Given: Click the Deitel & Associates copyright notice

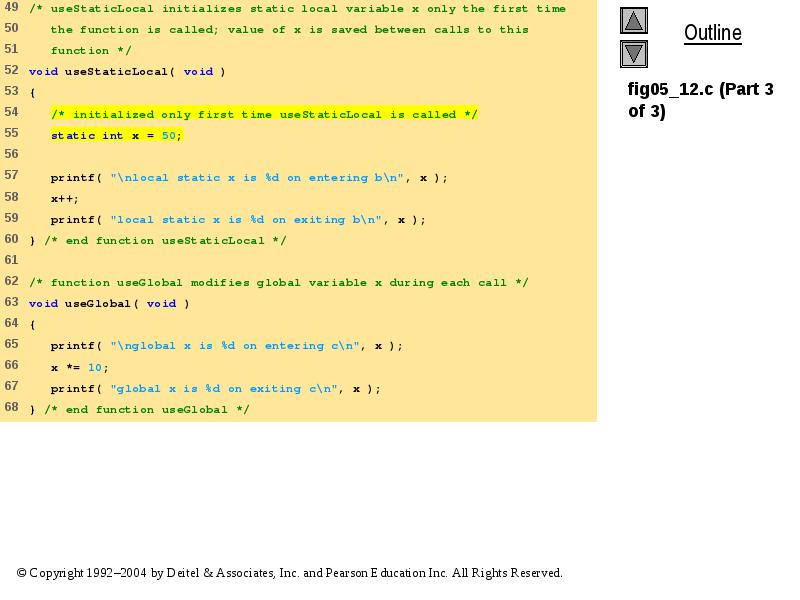Looking at the screenshot, I should tap(289, 573).
